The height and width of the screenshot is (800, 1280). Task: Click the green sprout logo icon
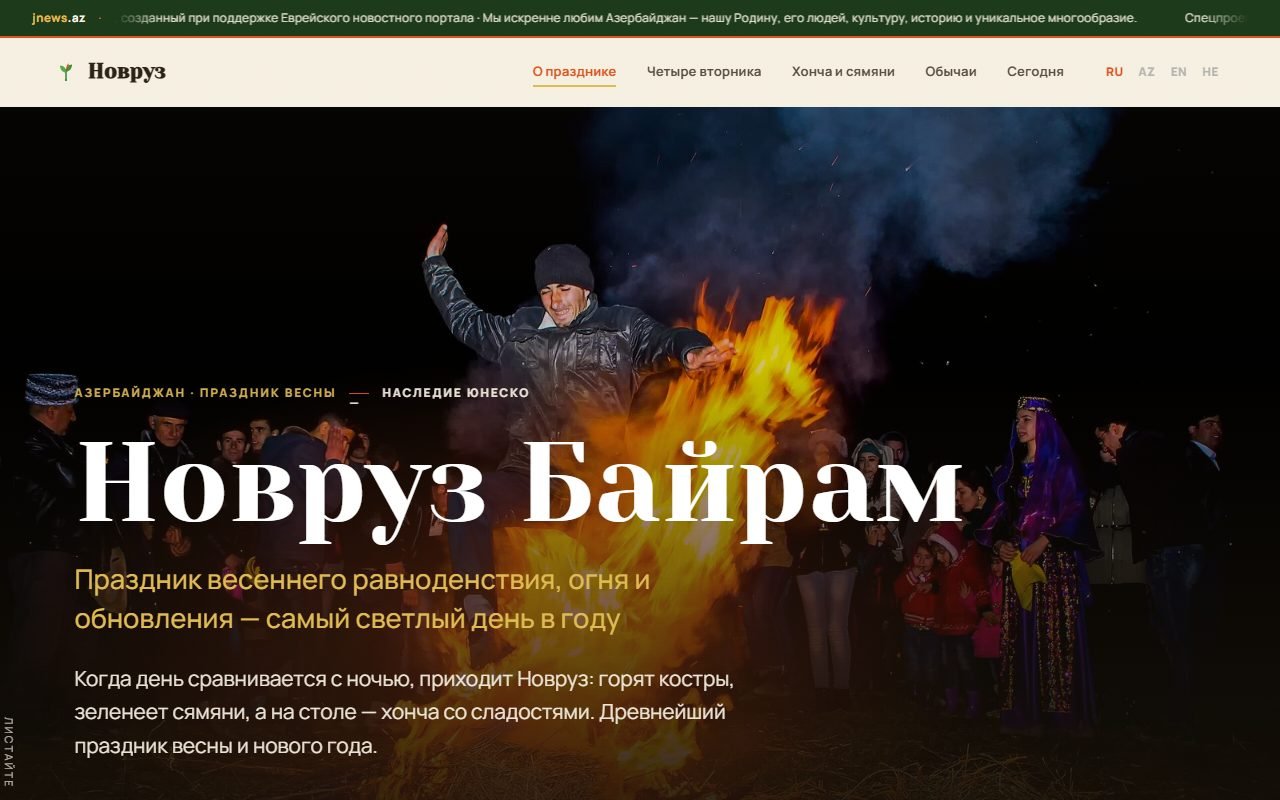pos(66,72)
